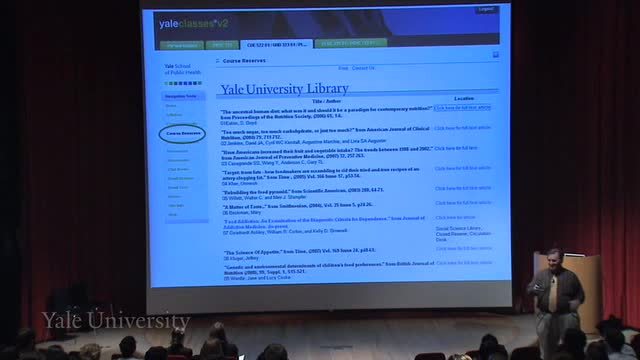Viewport: 640px width, 360px height.
Task: Click "A Matter of Taste" title text
Action: point(298,206)
